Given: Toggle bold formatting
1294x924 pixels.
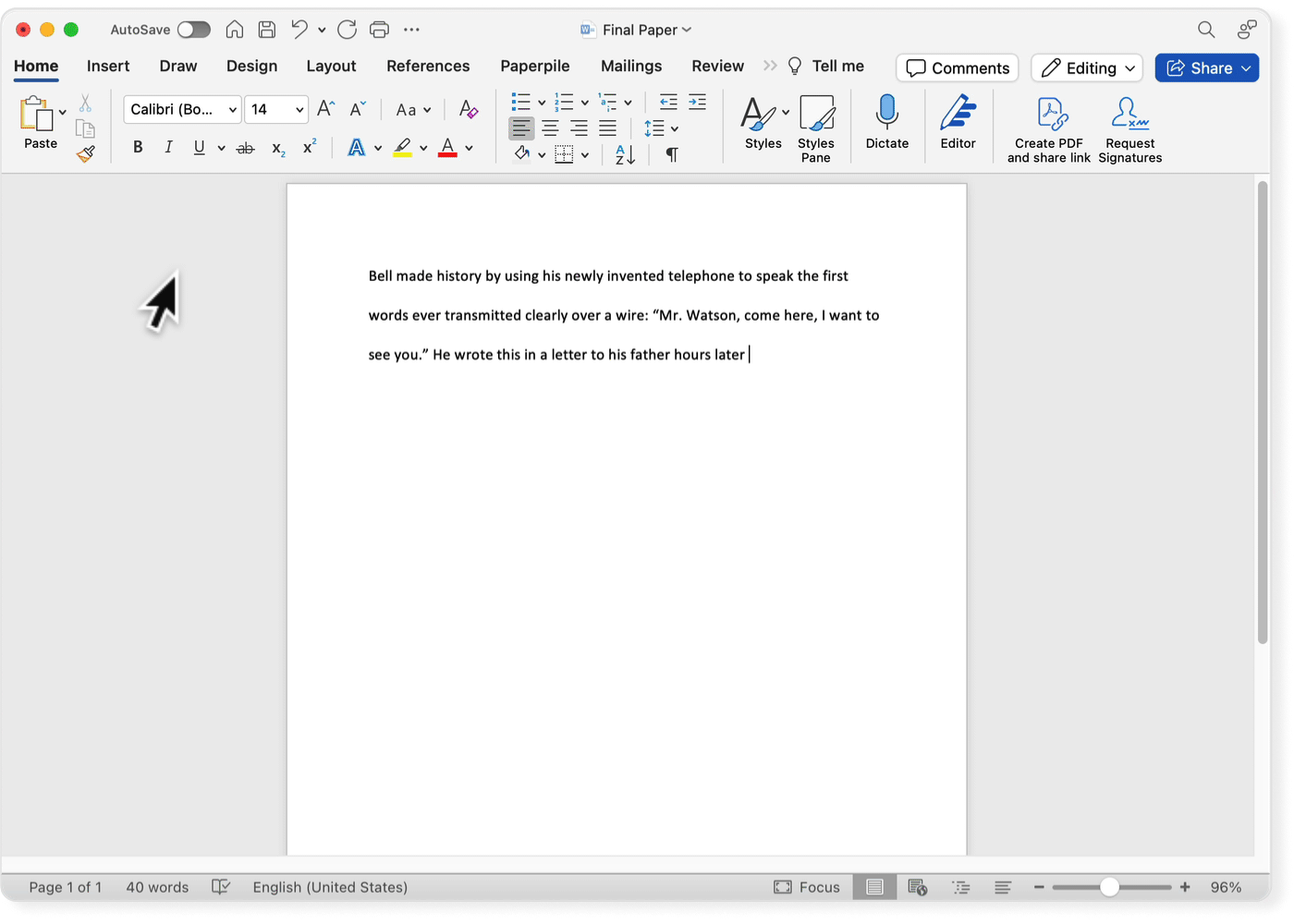Looking at the screenshot, I should point(138,147).
